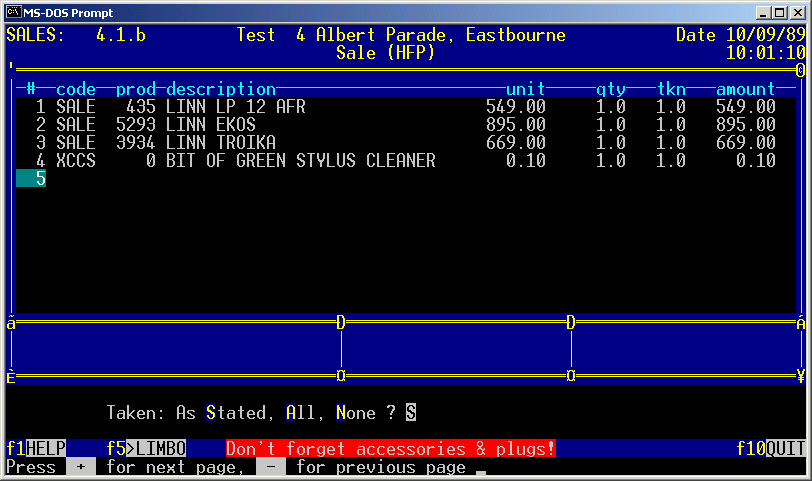Select row 1 LINN LP 12 AFR
The width and height of the screenshot is (812, 481).
(x=235, y=106)
